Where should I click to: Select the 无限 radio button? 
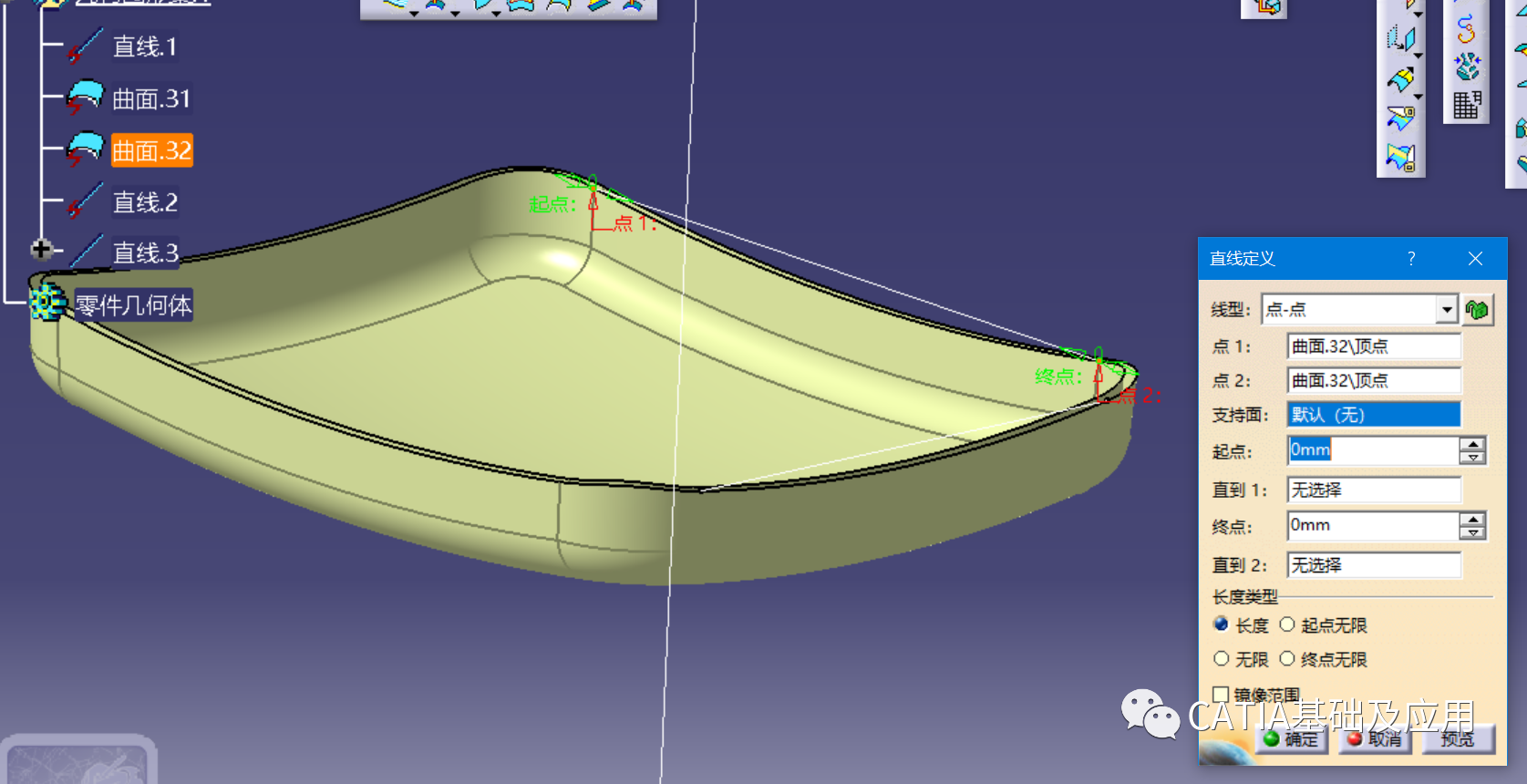(x=1222, y=658)
